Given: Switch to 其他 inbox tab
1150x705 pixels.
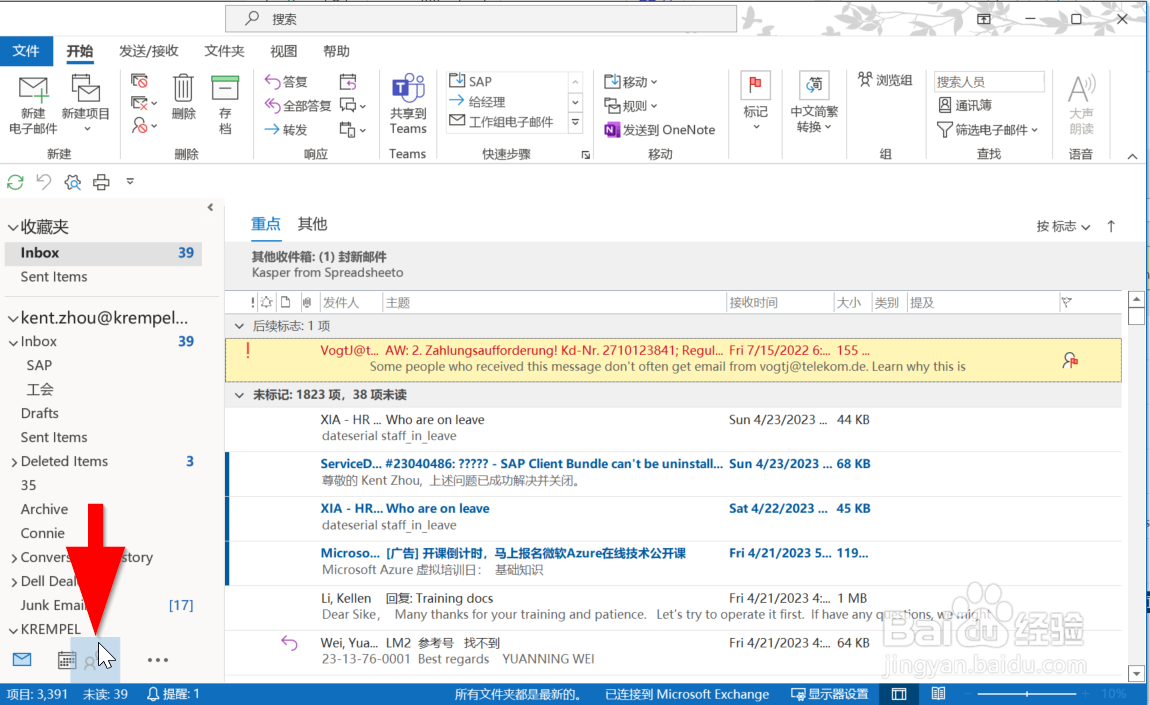Looking at the screenshot, I should tap(312, 224).
